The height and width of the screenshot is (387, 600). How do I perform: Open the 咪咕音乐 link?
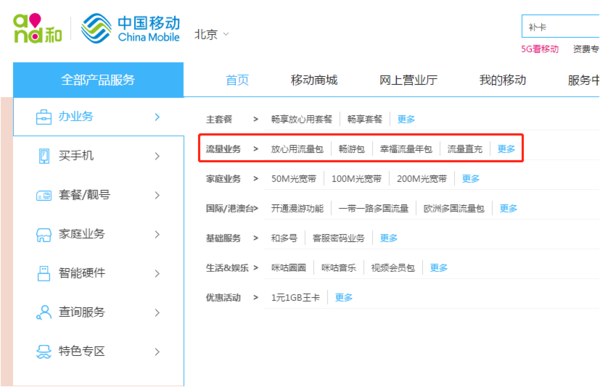point(339,268)
